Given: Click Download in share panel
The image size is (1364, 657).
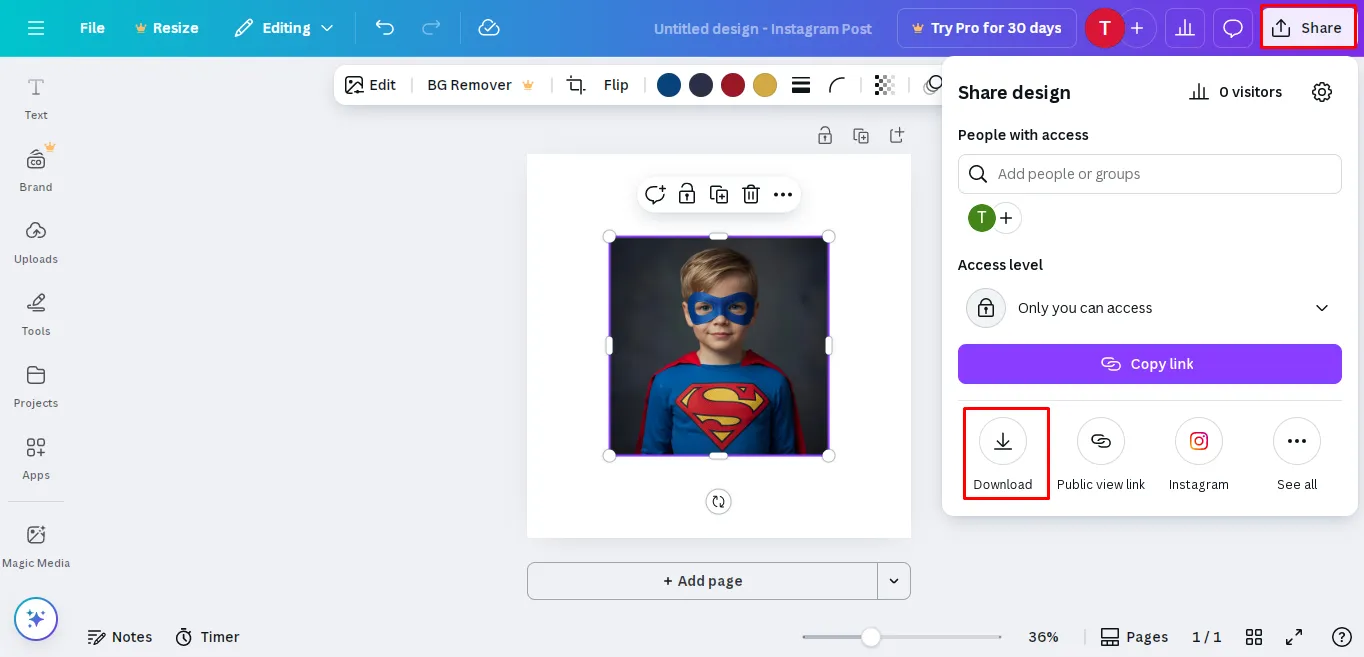Looking at the screenshot, I should (1003, 455).
